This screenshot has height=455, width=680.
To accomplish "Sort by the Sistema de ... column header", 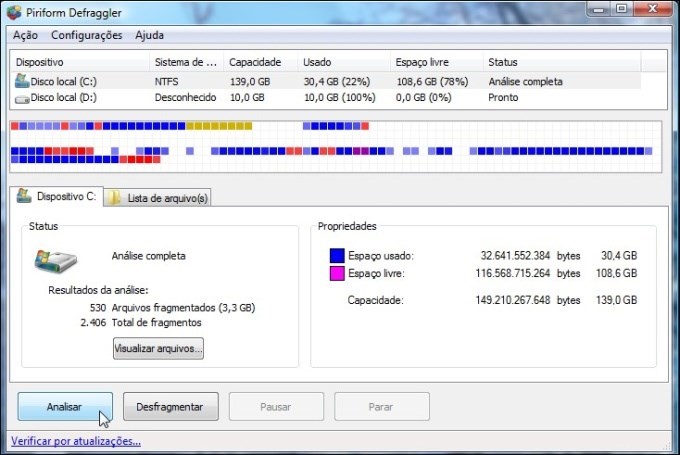I will [x=186, y=62].
